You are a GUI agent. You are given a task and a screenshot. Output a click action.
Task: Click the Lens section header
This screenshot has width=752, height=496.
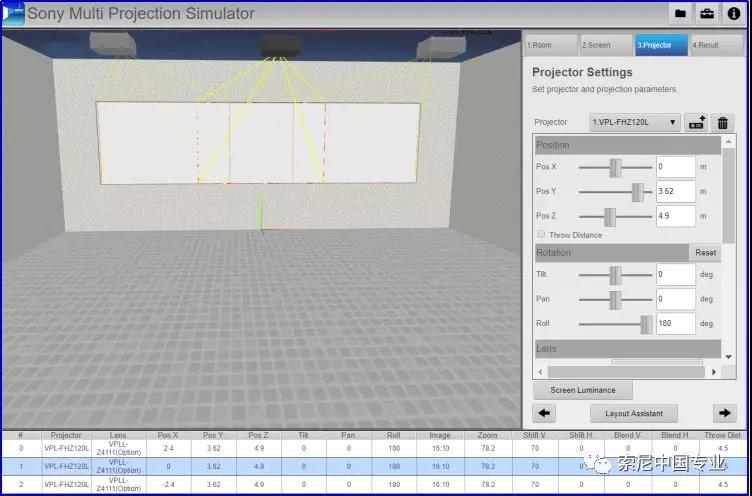pyautogui.click(x=628, y=349)
